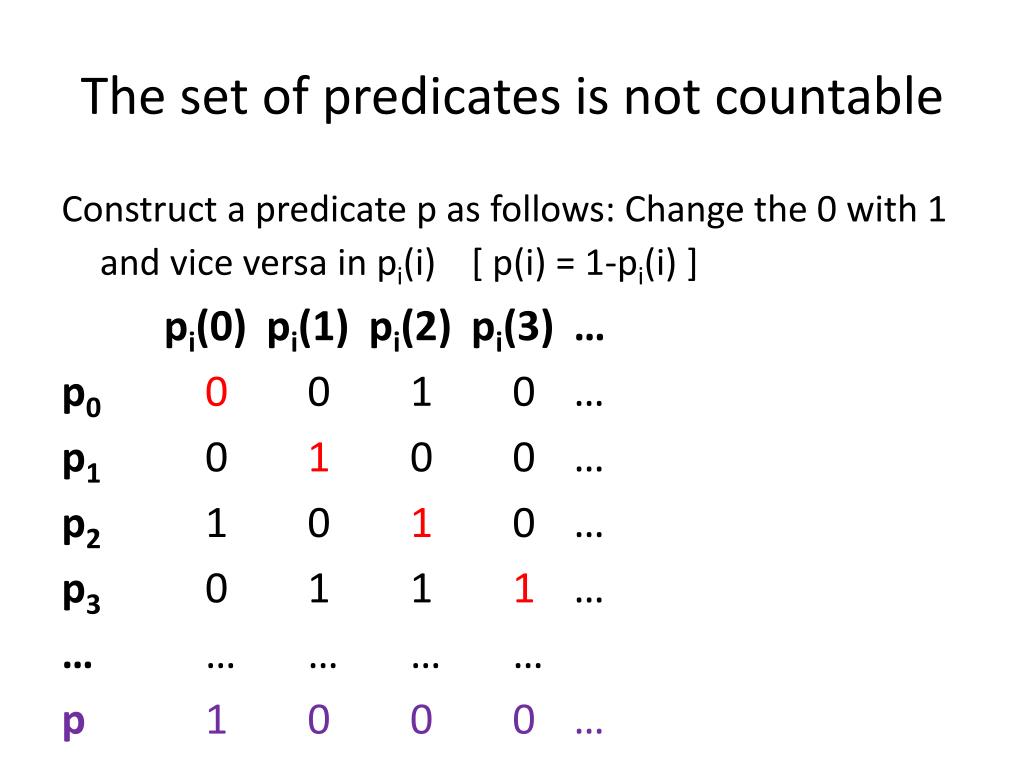Click the last purple 0 in the p row
The width and height of the screenshot is (1024, 768).
[524, 720]
